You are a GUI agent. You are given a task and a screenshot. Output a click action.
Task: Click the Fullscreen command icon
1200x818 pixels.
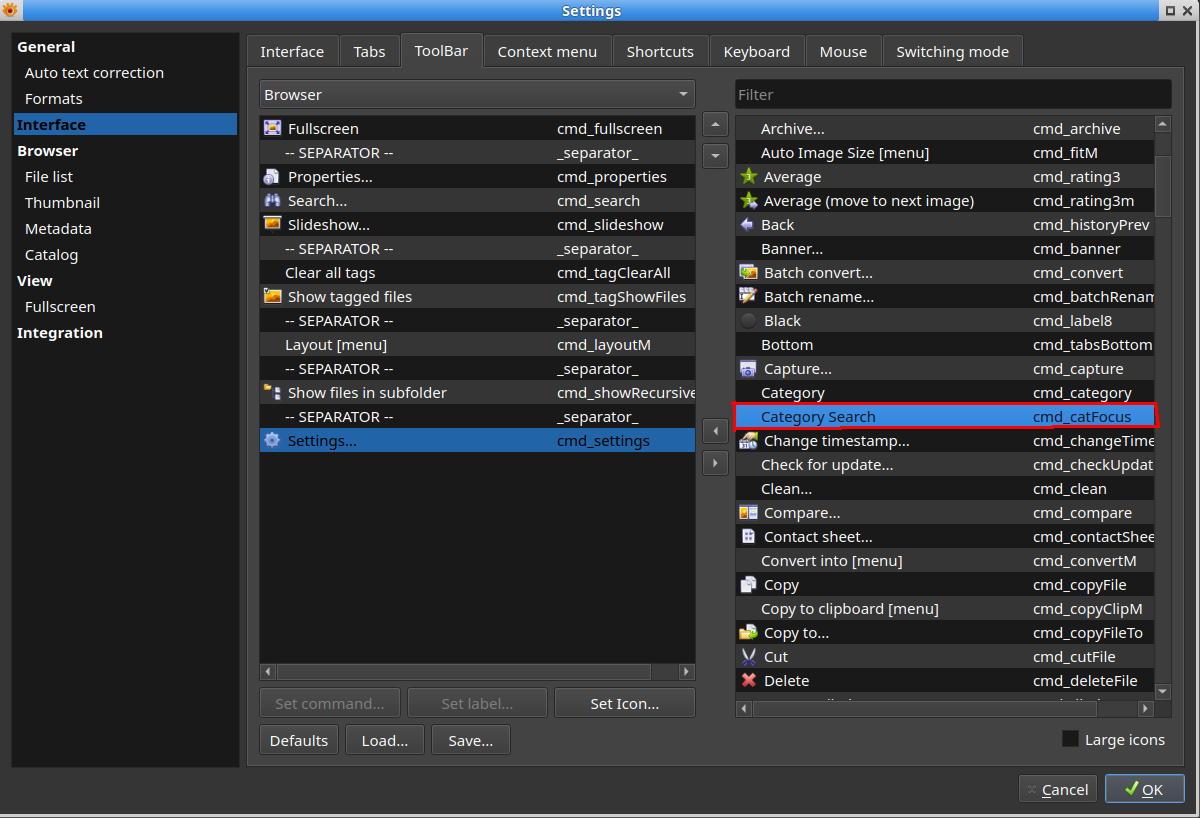[x=272, y=129]
